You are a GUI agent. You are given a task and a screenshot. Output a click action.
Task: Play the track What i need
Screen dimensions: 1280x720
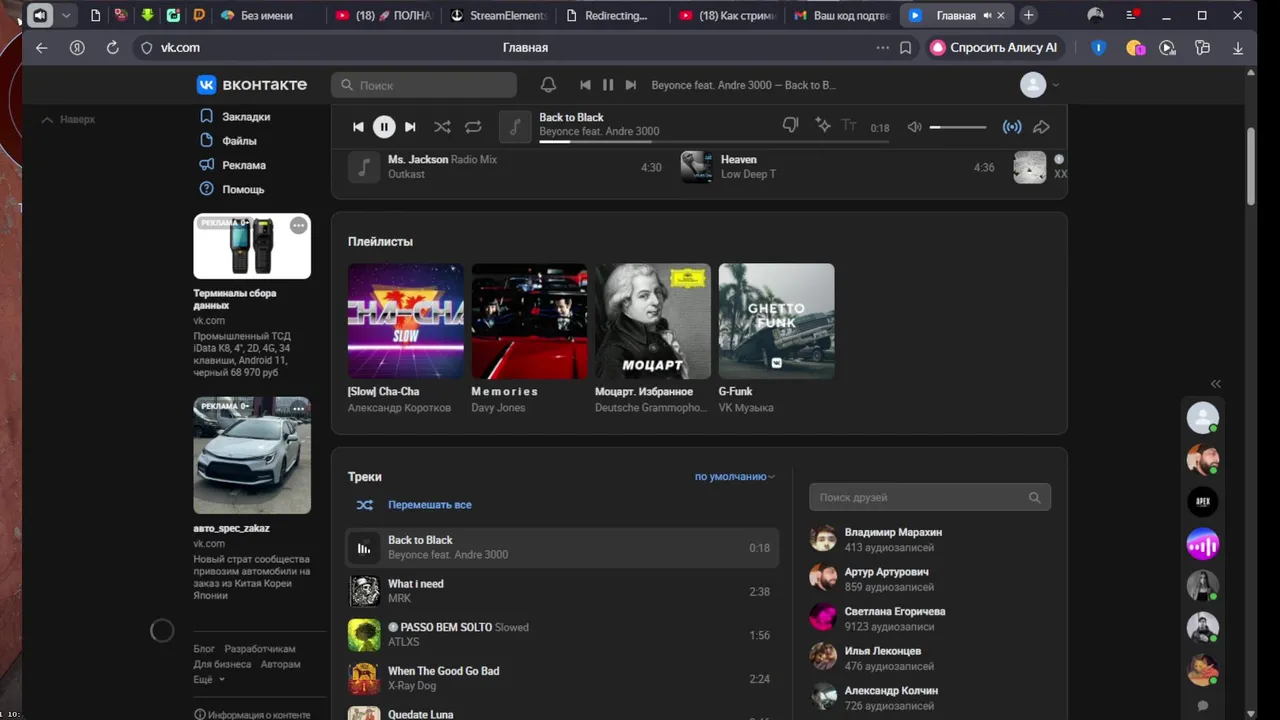(x=561, y=591)
